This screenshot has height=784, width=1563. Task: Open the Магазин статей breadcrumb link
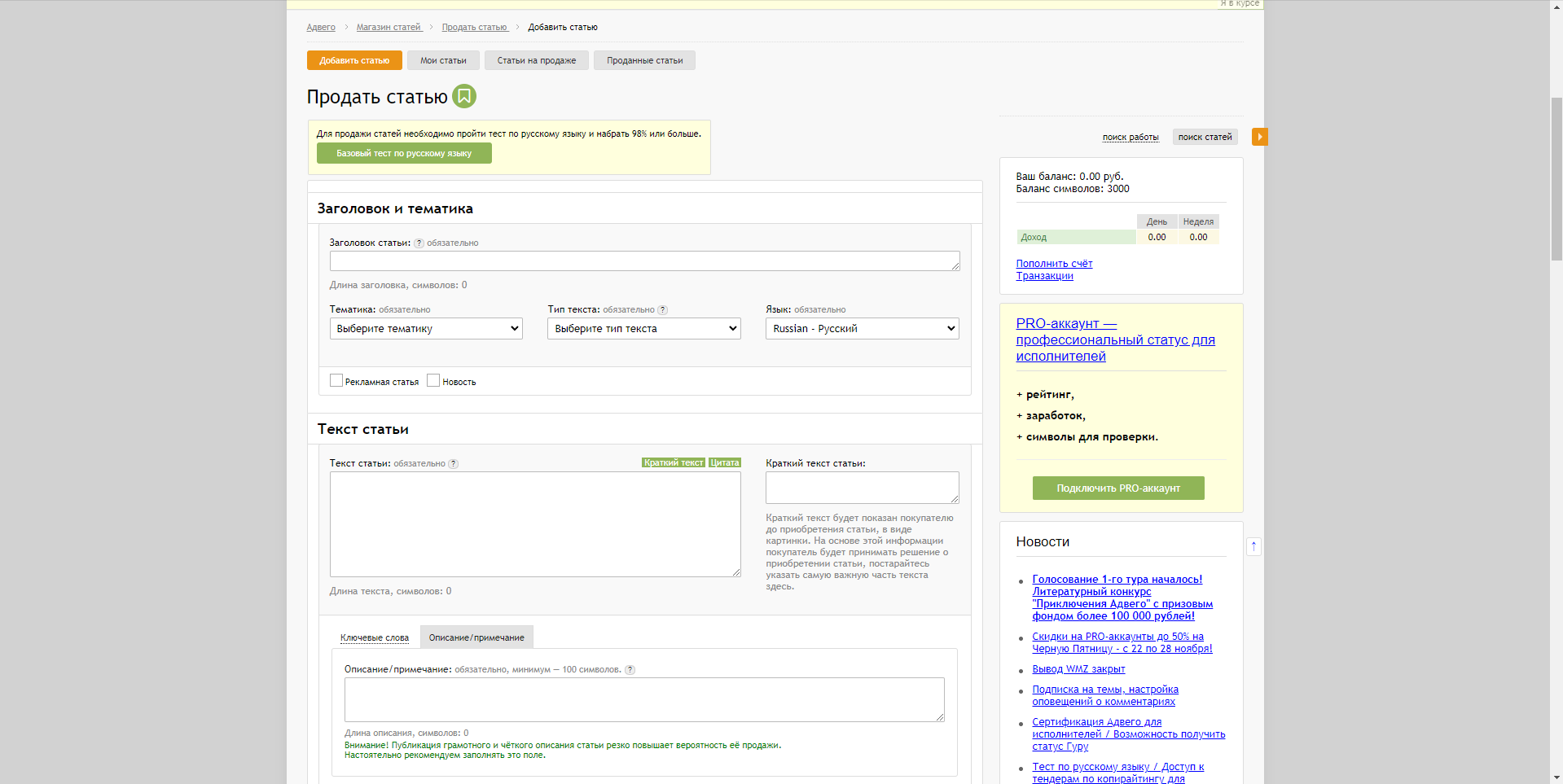click(x=389, y=27)
